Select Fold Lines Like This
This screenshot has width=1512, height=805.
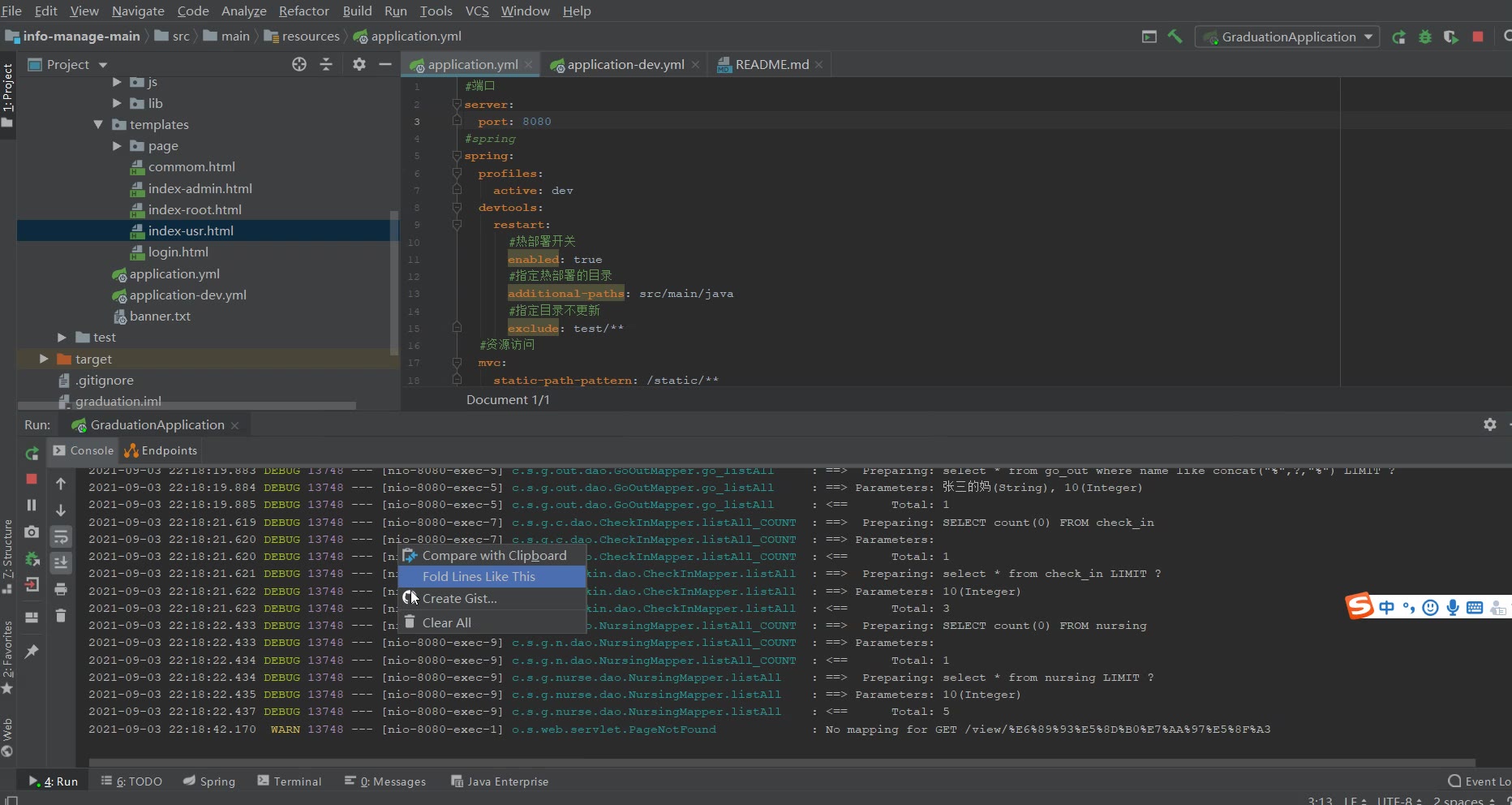coord(479,576)
